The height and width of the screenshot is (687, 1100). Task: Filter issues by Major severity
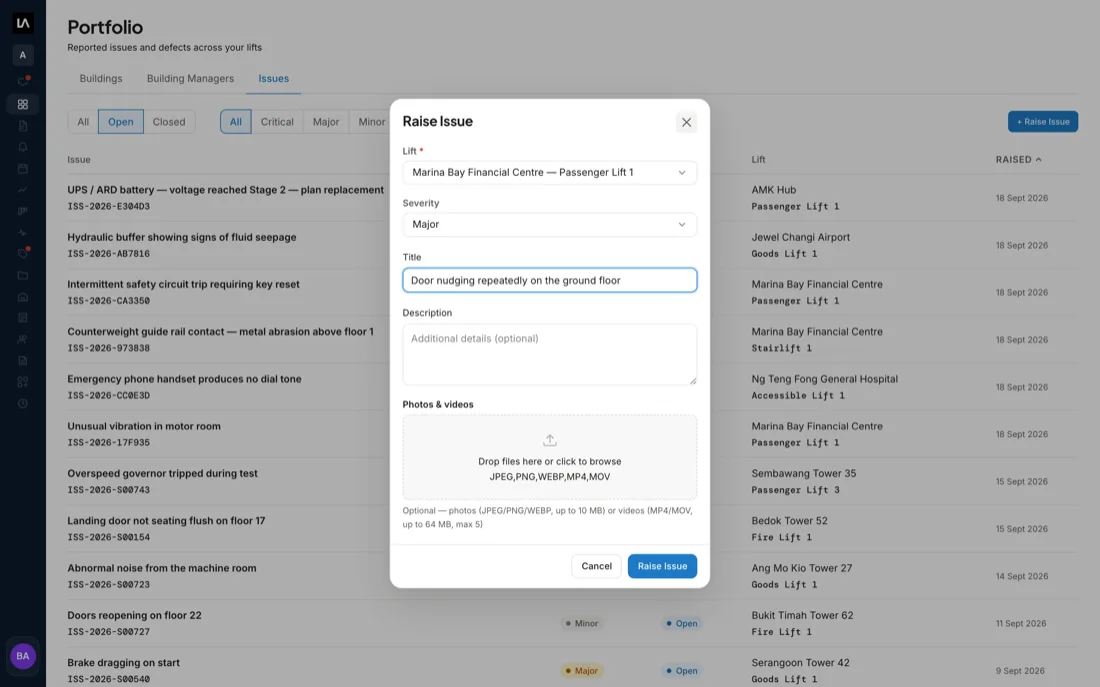point(326,121)
